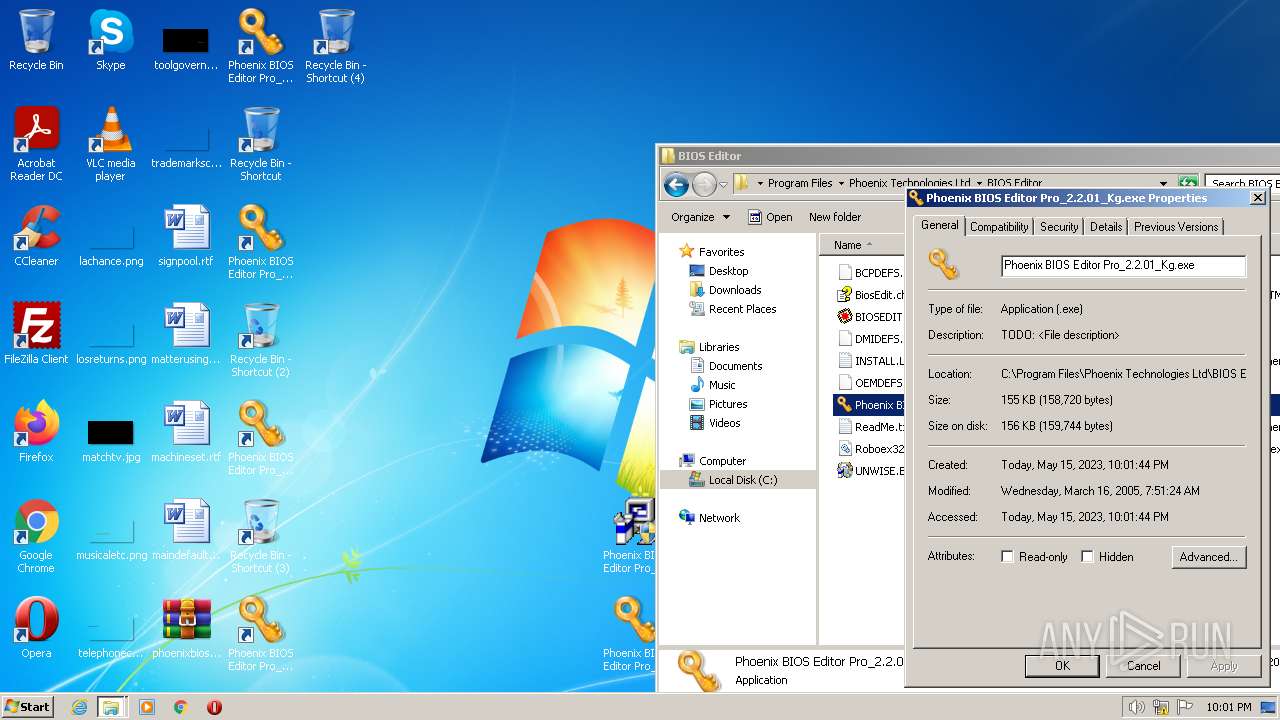Click the volume speaker tray icon

1136,707
